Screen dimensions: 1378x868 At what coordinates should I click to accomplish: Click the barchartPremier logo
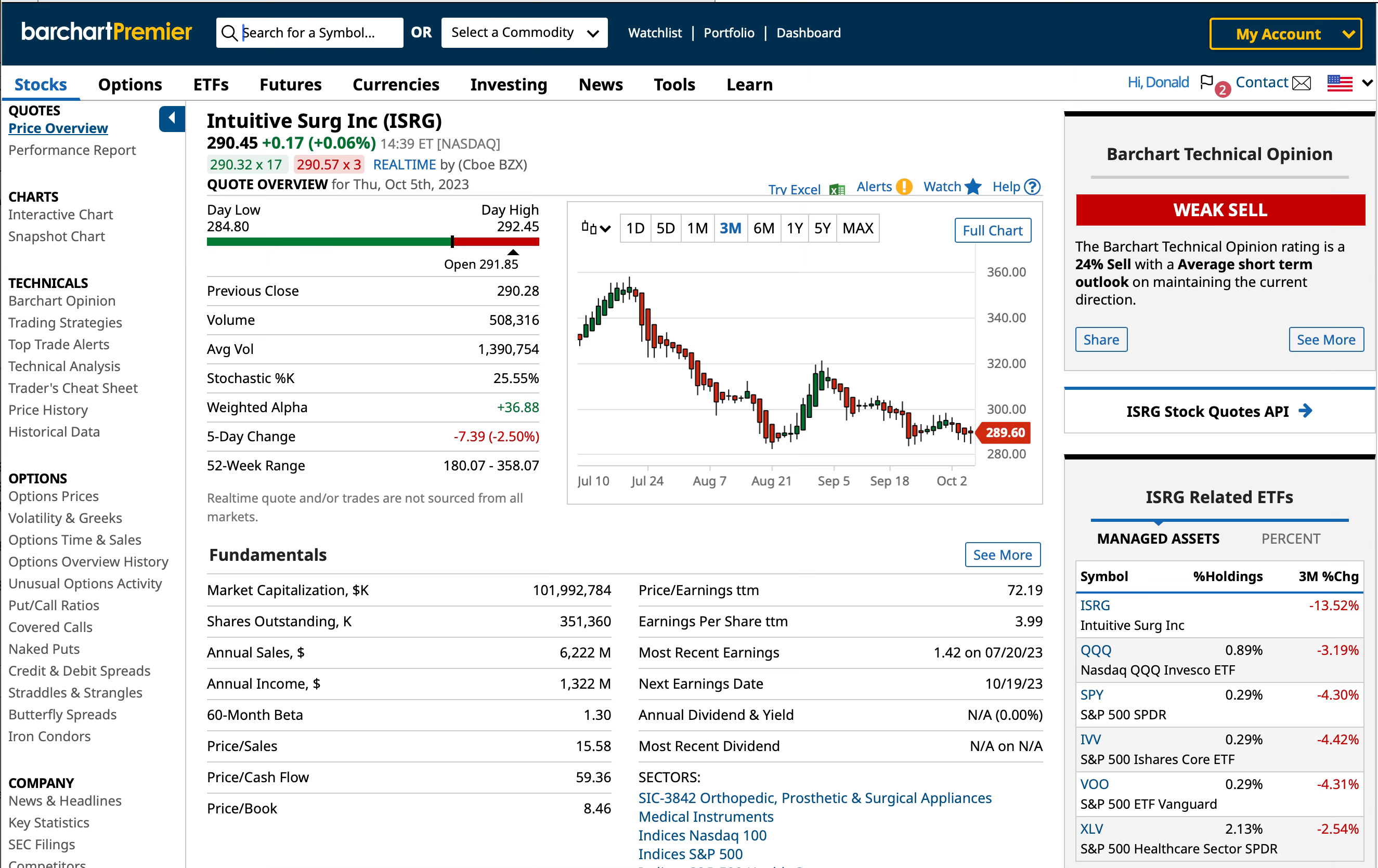(x=106, y=32)
